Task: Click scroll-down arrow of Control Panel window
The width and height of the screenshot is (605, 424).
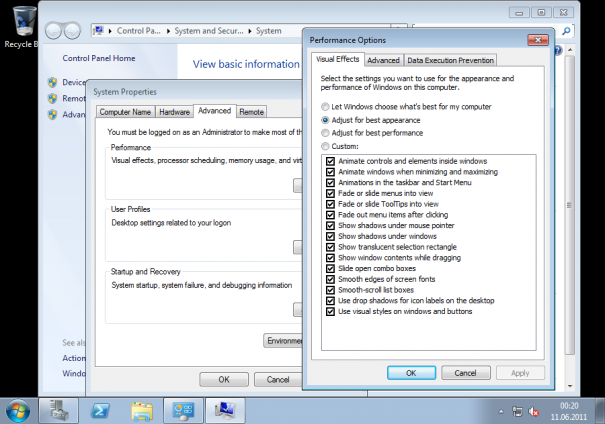Action: 570,386
